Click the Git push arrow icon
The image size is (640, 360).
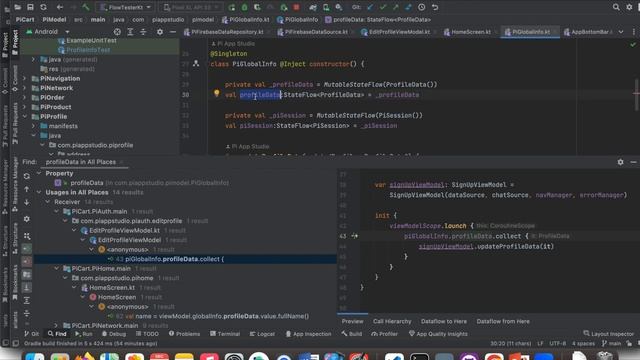coord(396,7)
